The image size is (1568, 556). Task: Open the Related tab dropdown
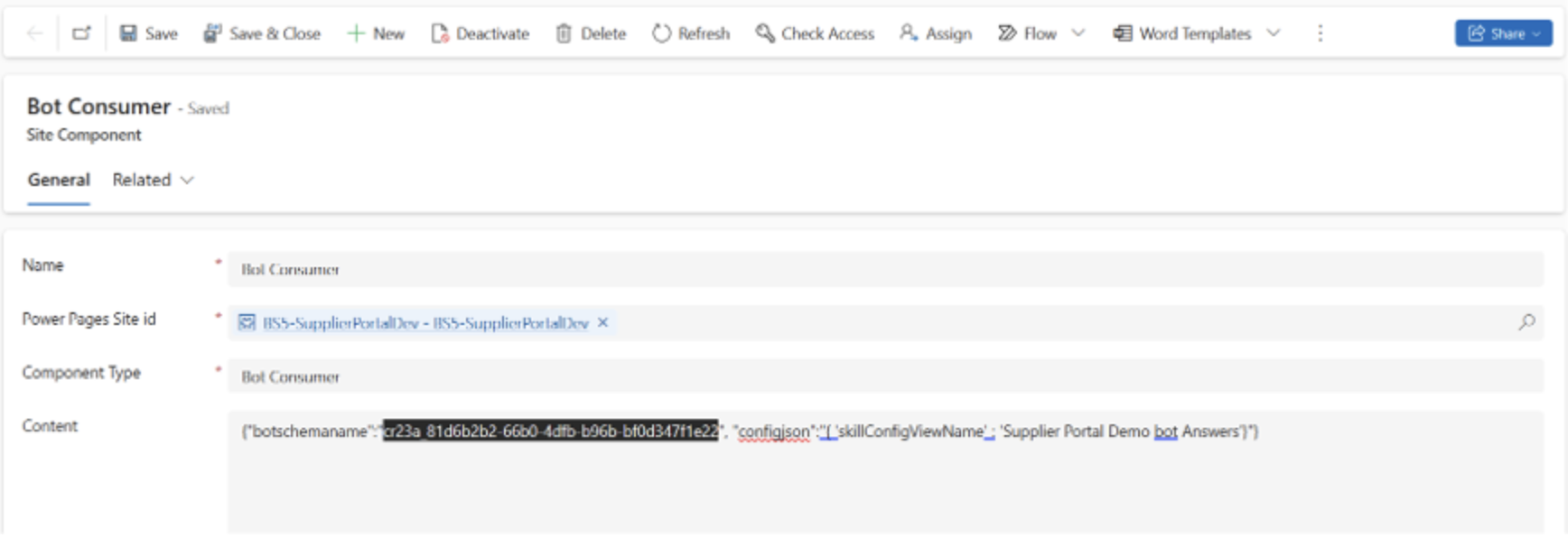153,180
